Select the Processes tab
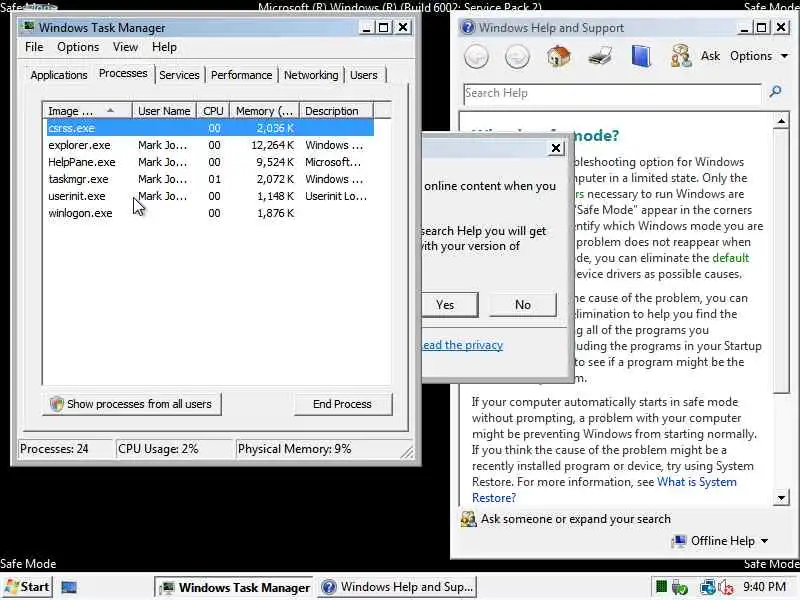Image resolution: width=800 pixels, height=600 pixels. (x=123, y=73)
